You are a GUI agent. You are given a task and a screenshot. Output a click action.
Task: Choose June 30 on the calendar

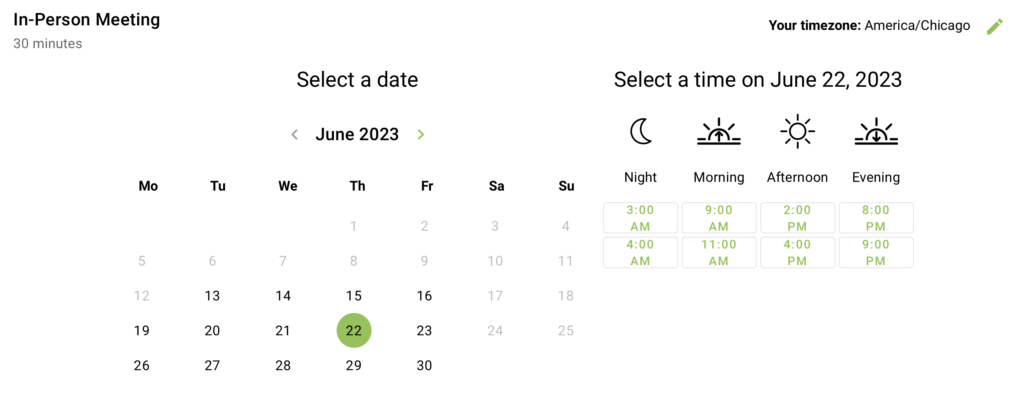424,366
